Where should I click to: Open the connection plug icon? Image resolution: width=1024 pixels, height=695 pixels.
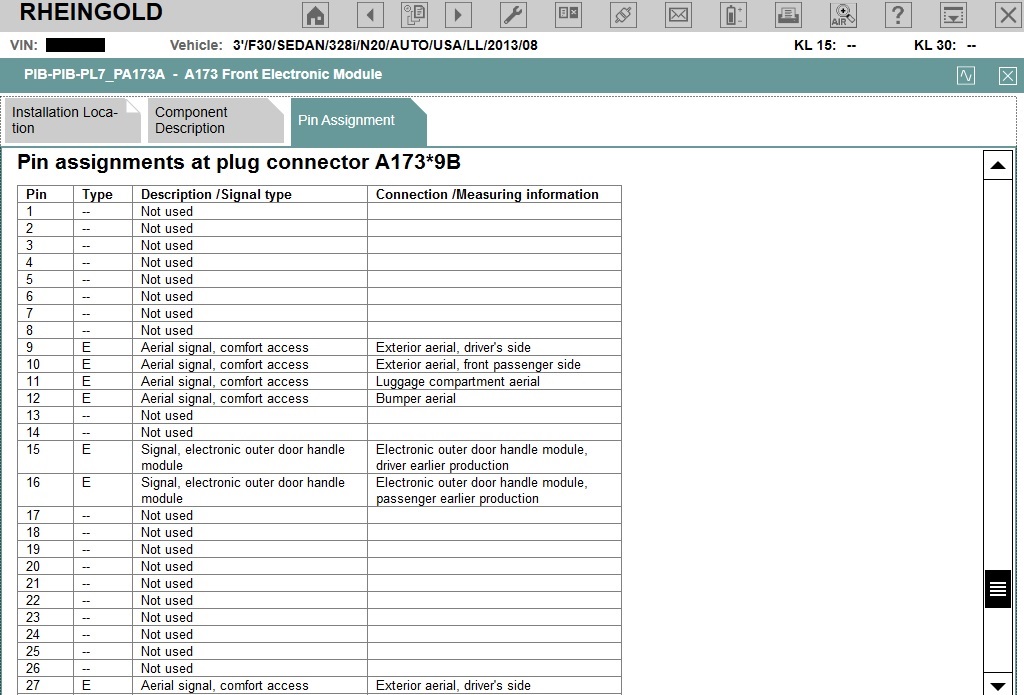pos(623,14)
